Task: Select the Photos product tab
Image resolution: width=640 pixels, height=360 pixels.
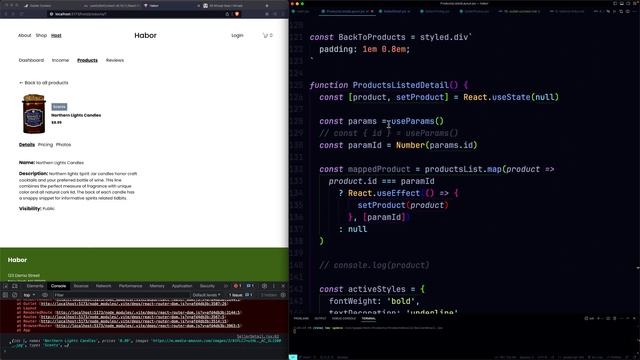Action: [x=63, y=144]
